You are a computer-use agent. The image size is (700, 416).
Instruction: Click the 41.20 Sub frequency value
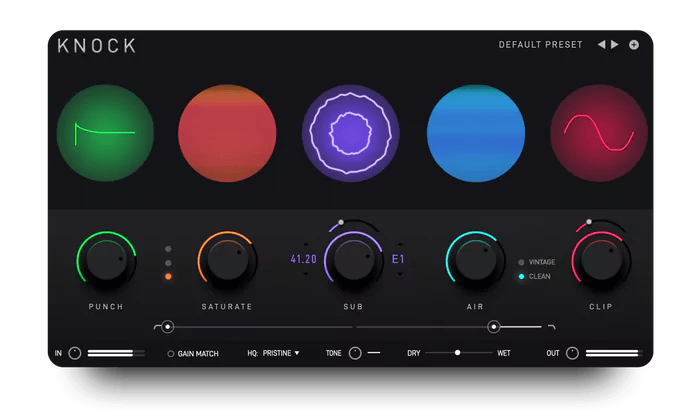(x=304, y=259)
